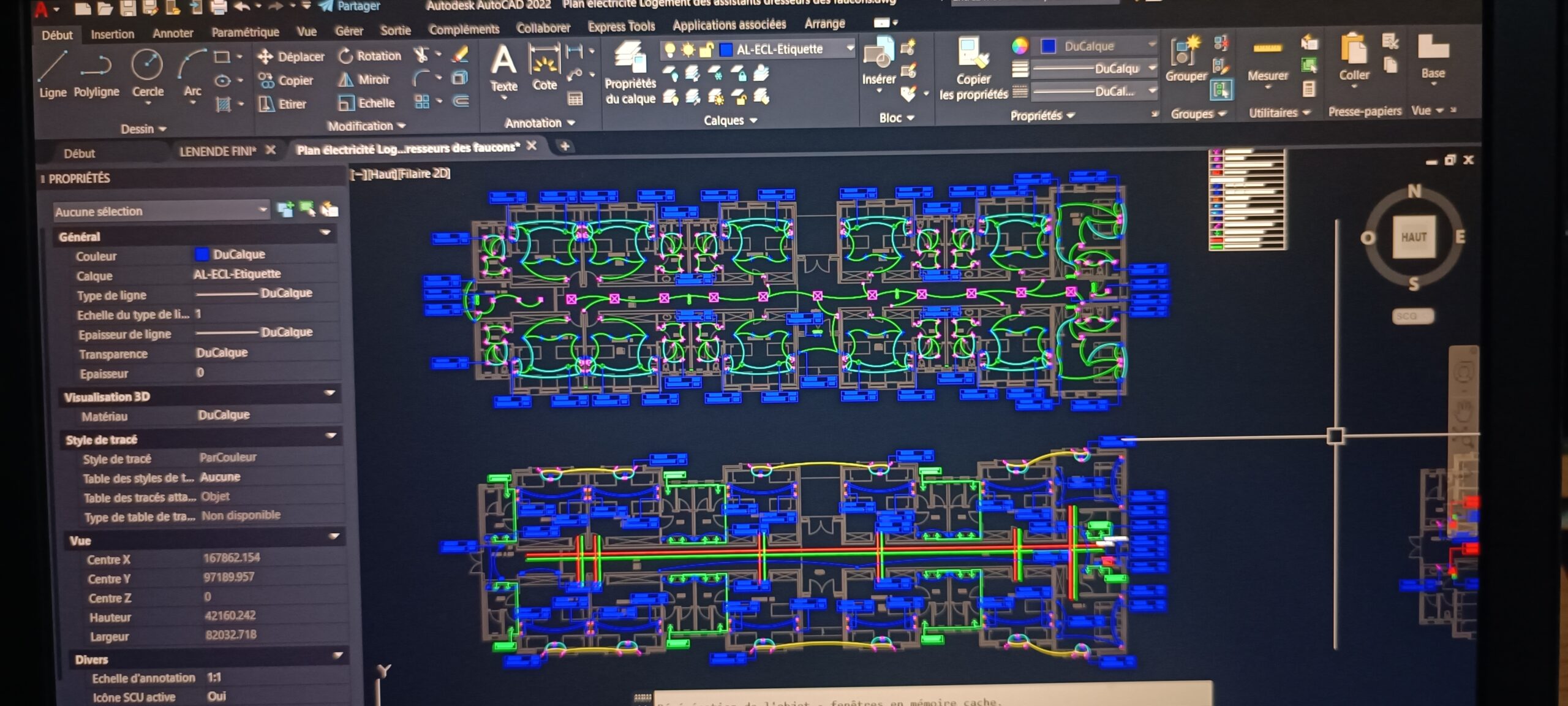Toggle the layer freeze sun icon
Screen dimensions: 1568x706
tap(688, 50)
